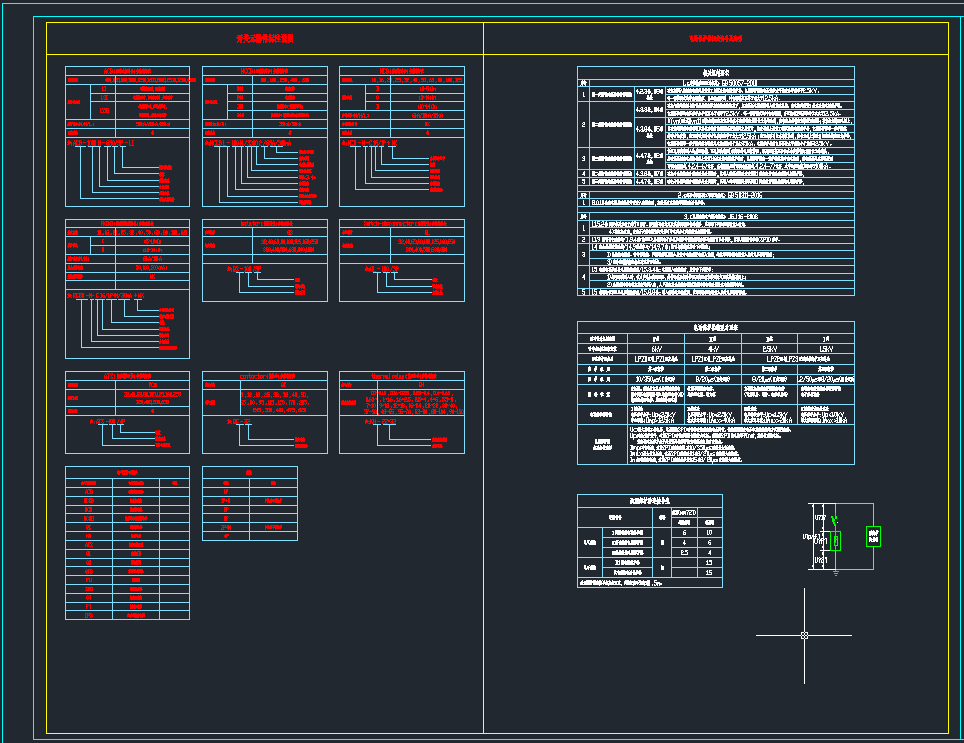Select the RCBO table title
964x743 pixels.
tap(127, 223)
